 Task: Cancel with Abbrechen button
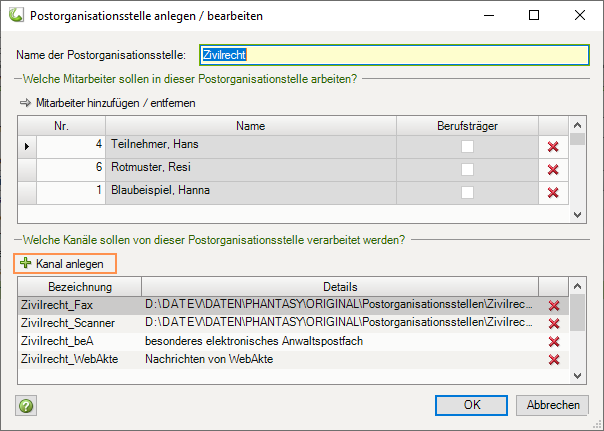[x=553, y=405]
